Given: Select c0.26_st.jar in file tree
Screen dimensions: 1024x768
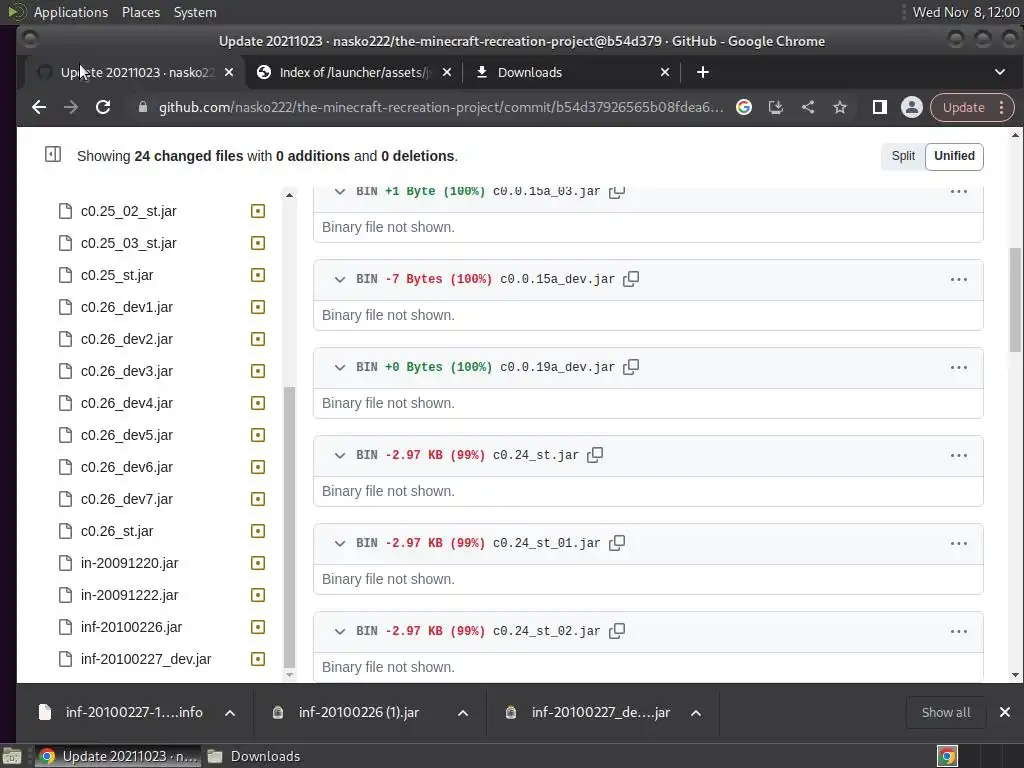Looking at the screenshot, I should coord(117,531).
